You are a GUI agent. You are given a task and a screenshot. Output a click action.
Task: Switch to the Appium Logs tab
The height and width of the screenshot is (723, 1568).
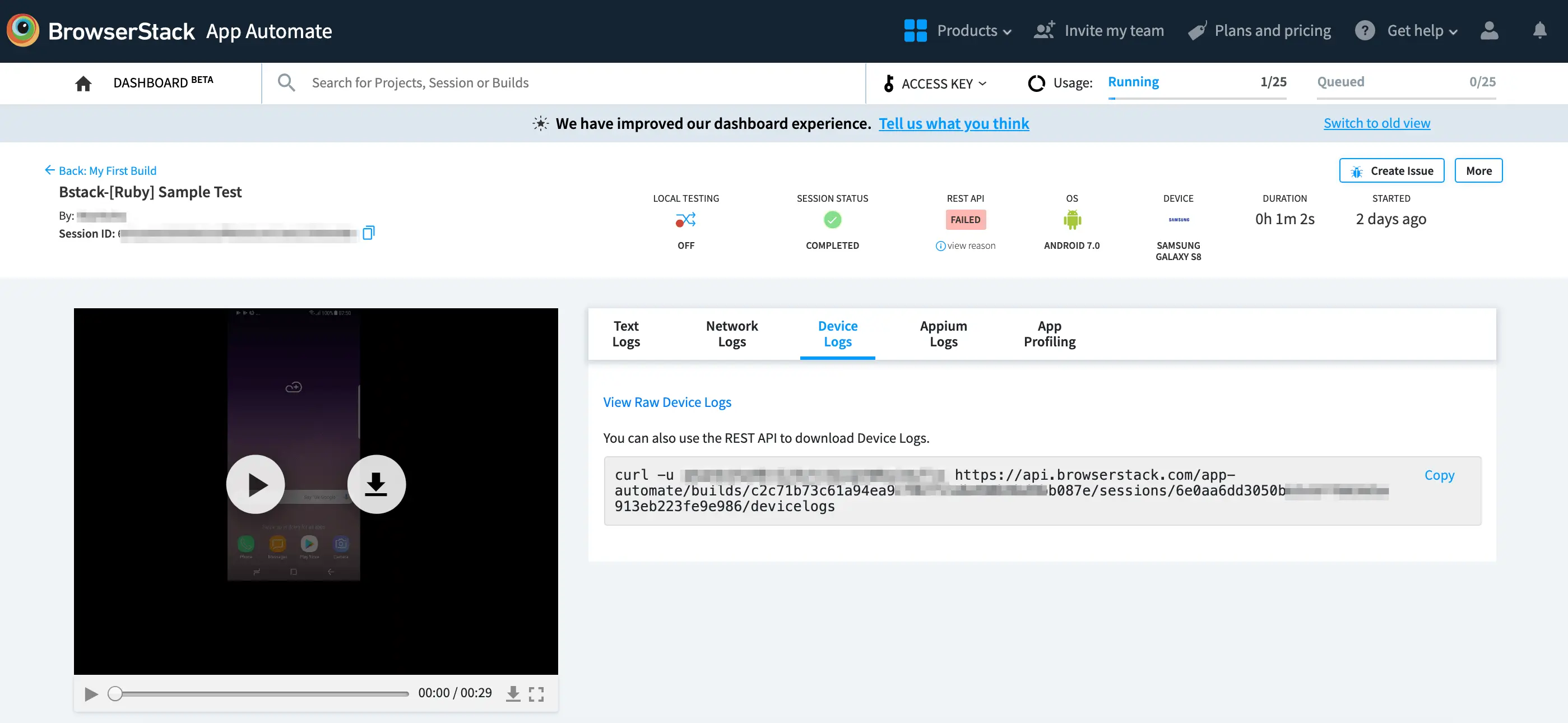943,333
